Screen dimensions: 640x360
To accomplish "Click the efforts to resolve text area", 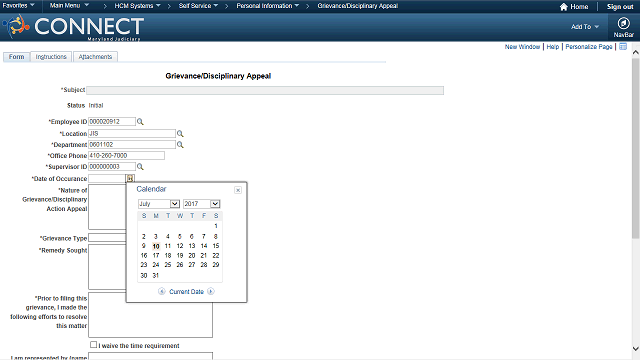I will [x=150, y=315].
